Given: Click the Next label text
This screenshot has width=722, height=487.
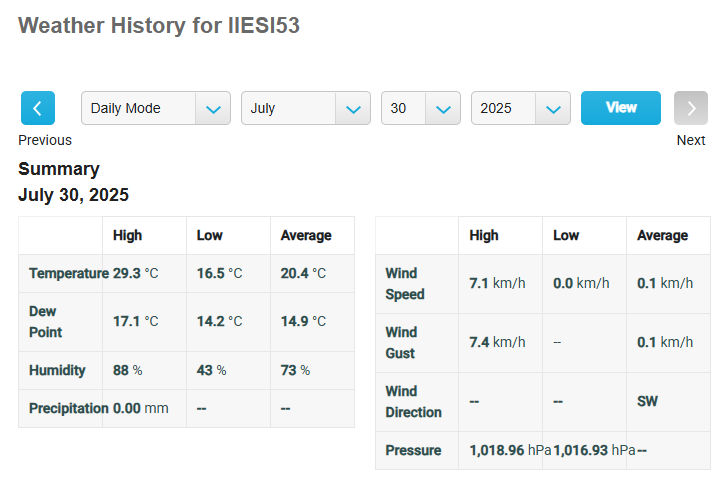Looking at the screenshot, I should (691, 140).
